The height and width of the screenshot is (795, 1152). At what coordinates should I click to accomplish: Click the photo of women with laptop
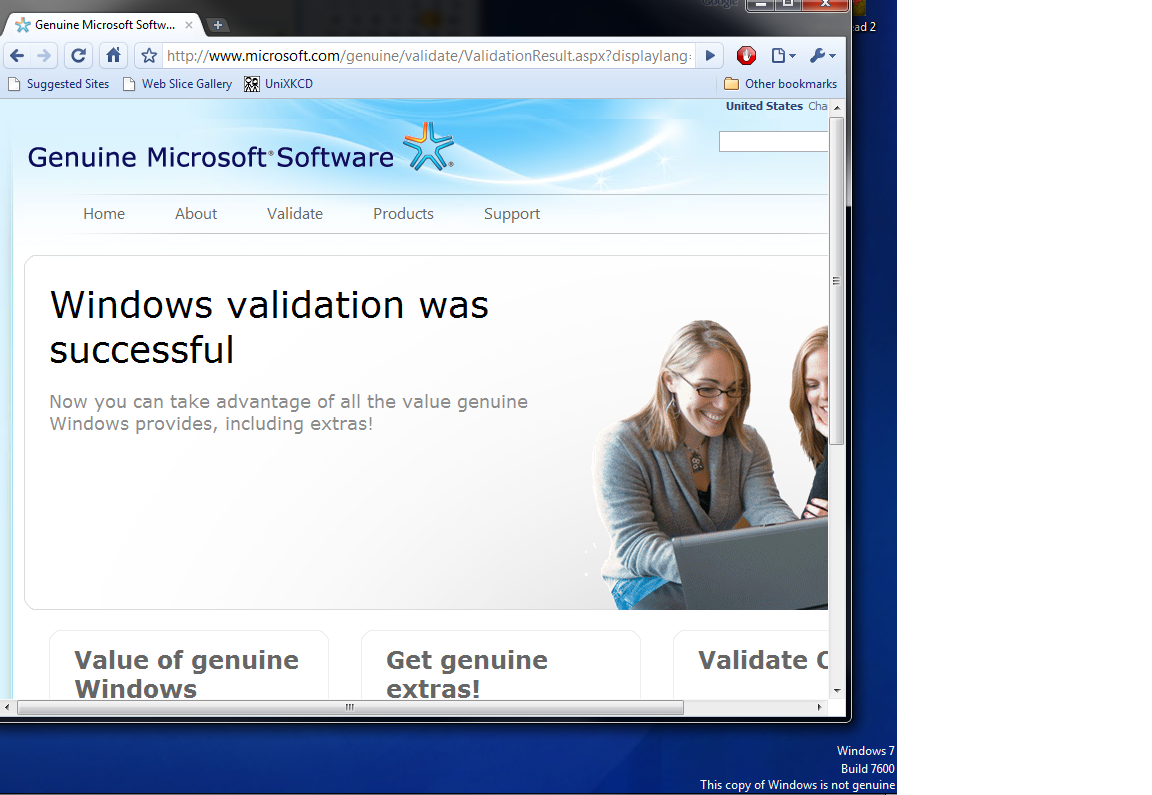tap(710, 464)
